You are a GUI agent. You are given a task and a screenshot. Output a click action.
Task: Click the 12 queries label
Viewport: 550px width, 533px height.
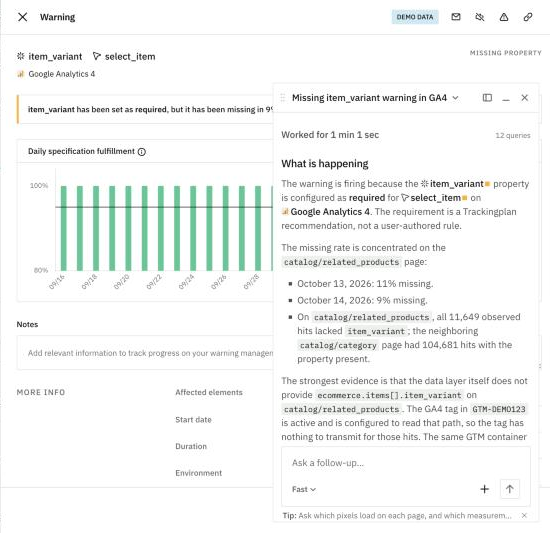tap(513, 135)
